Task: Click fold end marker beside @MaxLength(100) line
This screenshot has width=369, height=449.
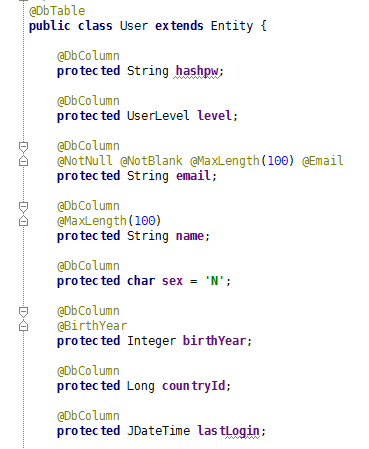Action: 23,221
